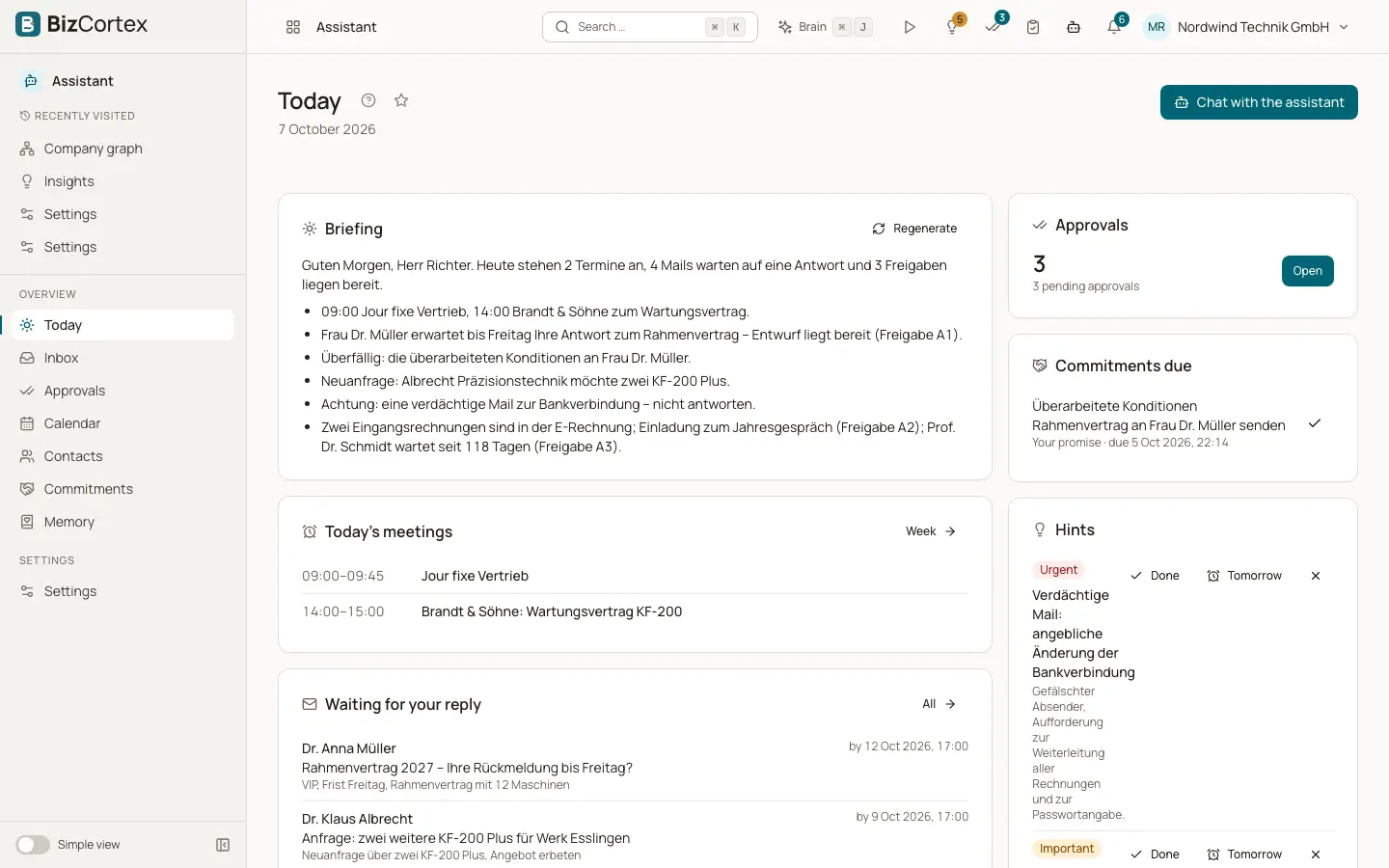
Task: Click Chat with the assistant button
Action: [1259, 102]
